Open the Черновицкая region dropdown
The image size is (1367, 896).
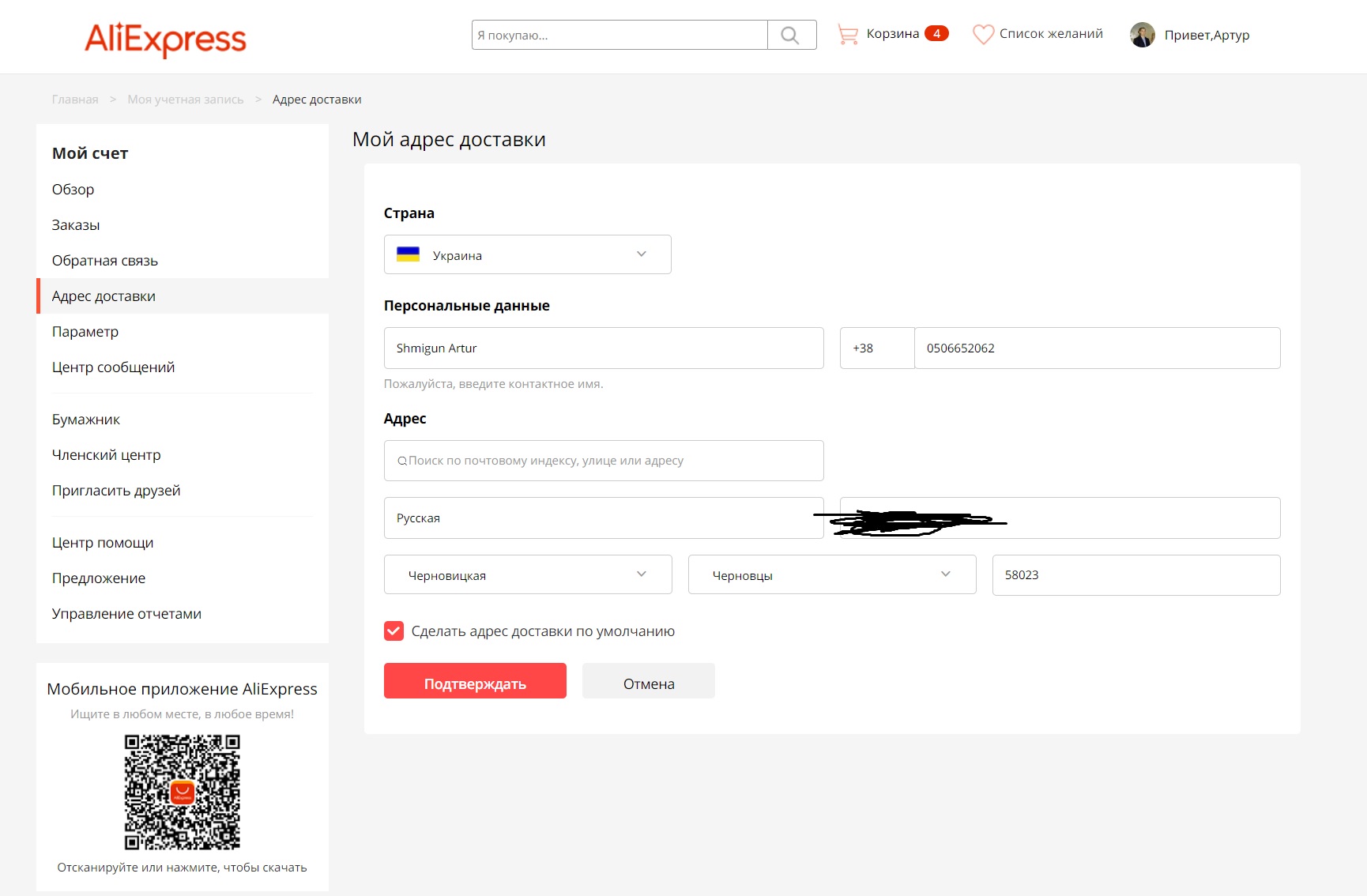(x=527, y=574)
